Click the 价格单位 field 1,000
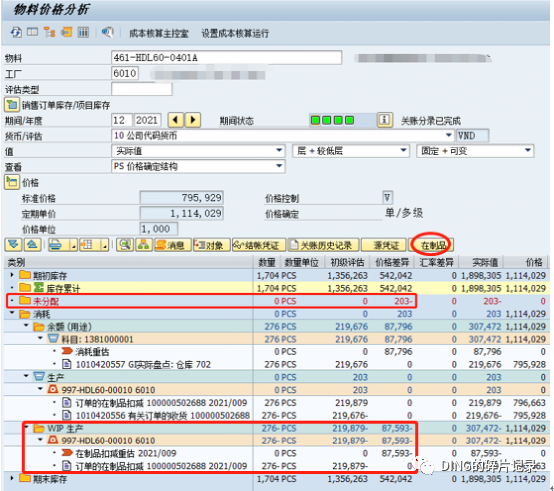Image resolution: width=554 pixels, height=491 pixels. coord(159,229)
